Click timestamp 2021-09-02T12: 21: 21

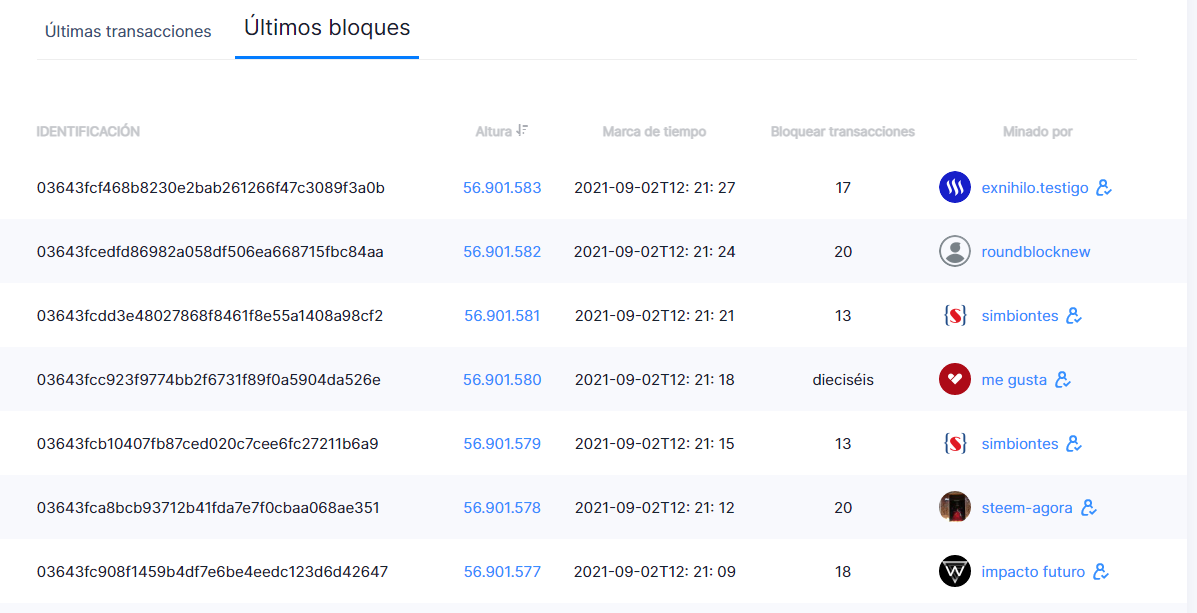click(x=654, y=316)
